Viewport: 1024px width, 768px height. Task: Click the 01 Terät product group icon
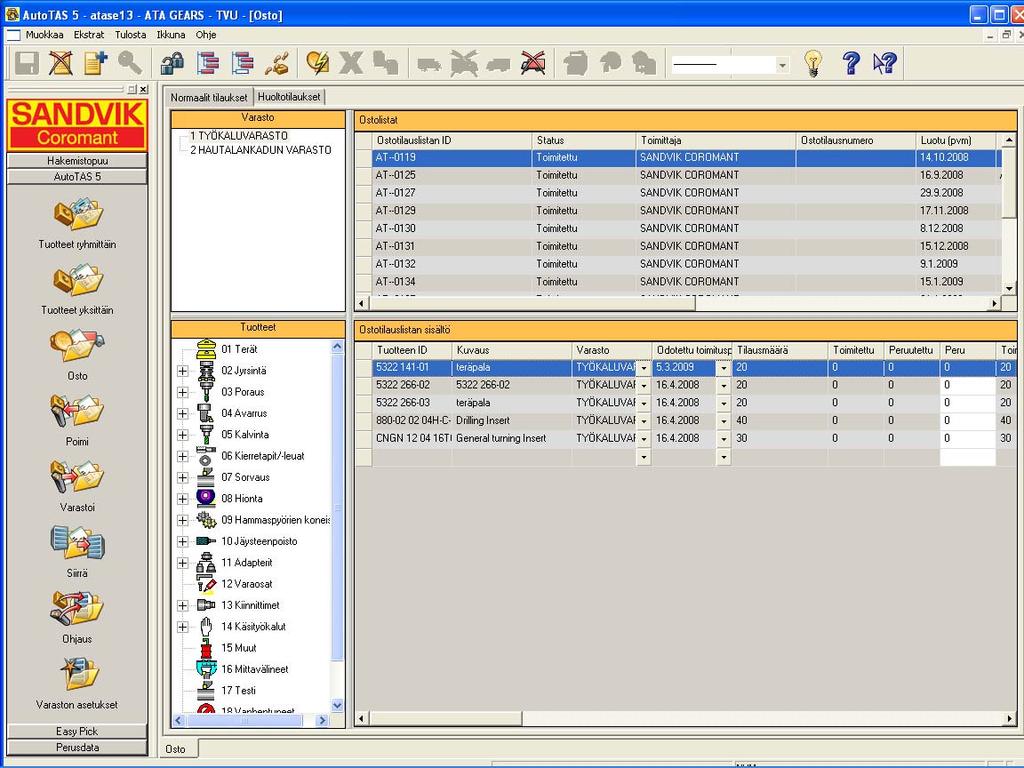[x=206, y=349]
